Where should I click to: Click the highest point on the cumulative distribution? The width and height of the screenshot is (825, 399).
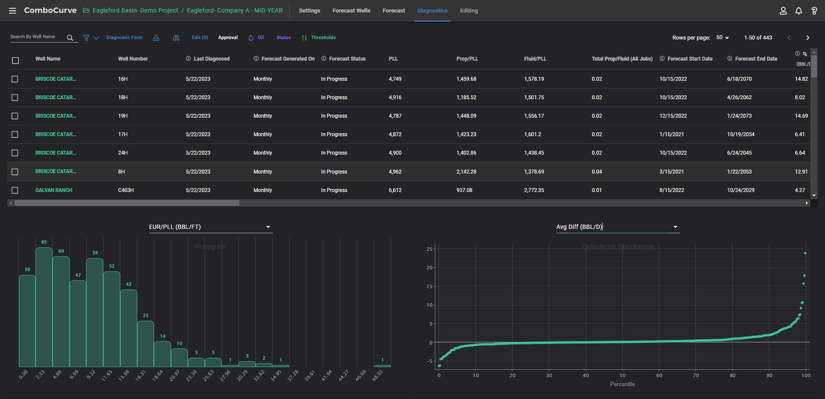(x=805, y=253)
